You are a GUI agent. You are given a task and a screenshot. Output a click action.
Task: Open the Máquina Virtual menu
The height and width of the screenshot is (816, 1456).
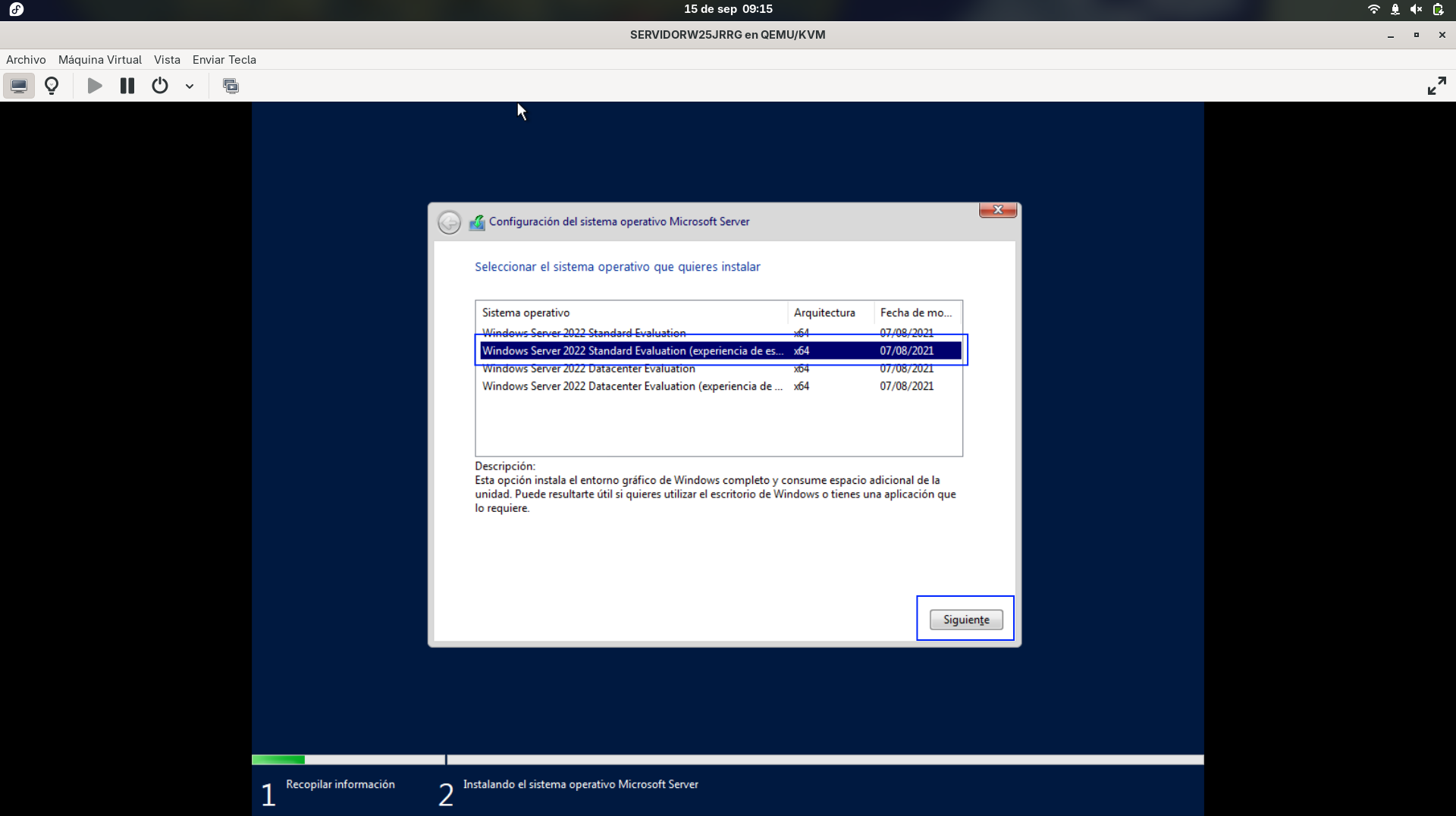click(100, 60)
